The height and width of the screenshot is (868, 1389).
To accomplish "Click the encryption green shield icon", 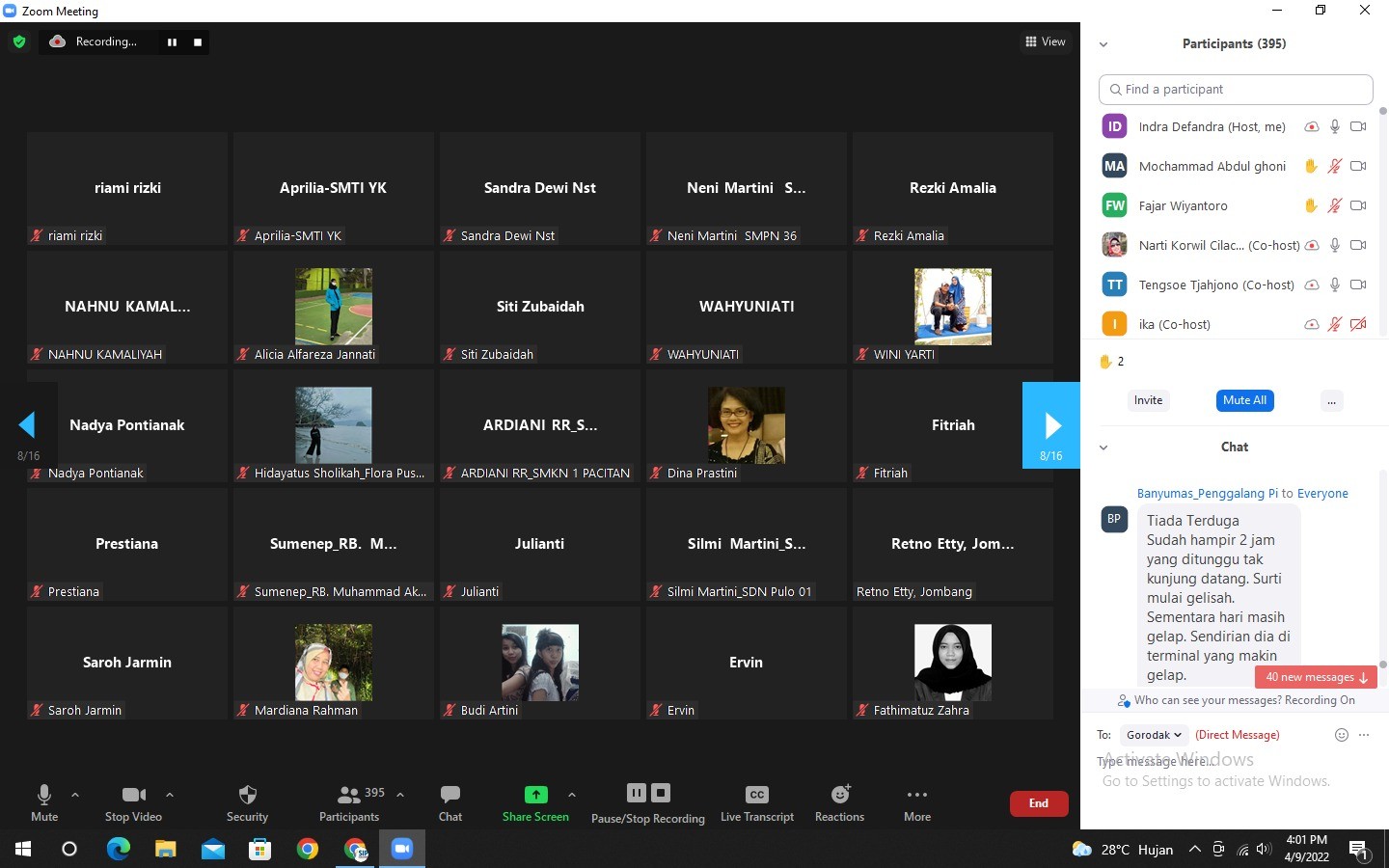I will 19,41.
